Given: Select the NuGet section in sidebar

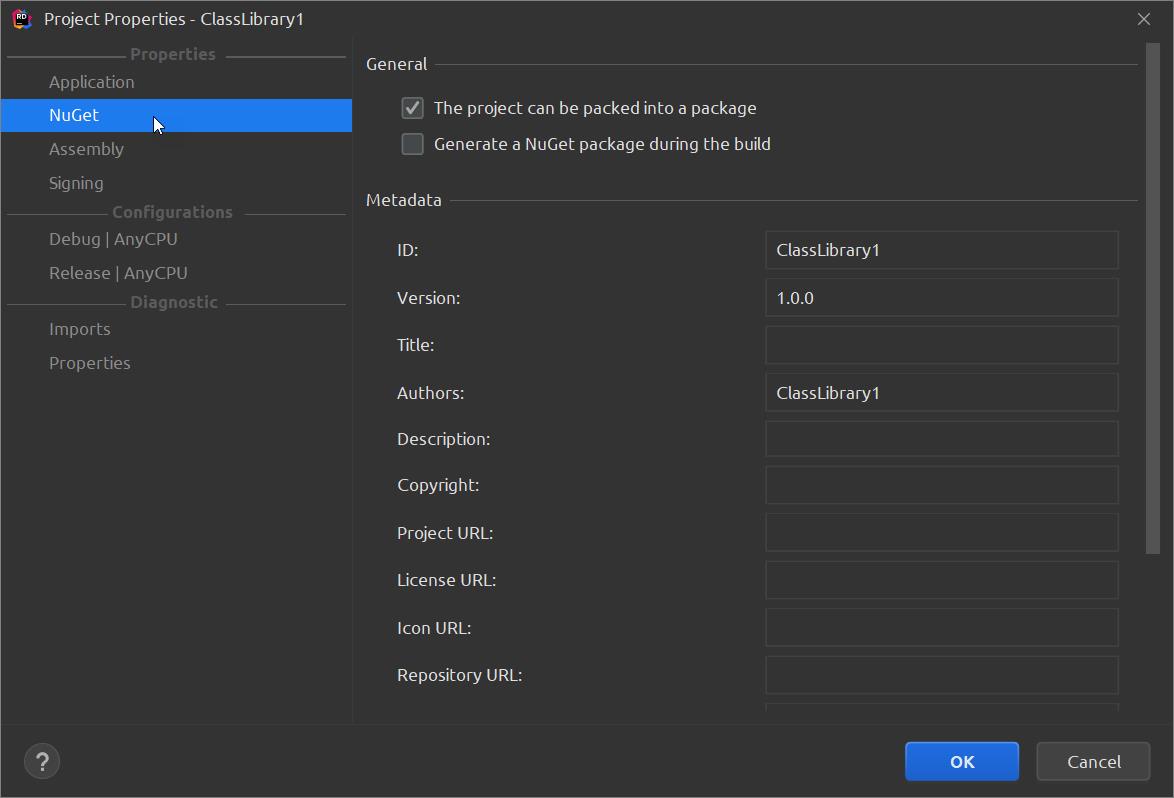Looking at the screenshot, I should (74, 115).
